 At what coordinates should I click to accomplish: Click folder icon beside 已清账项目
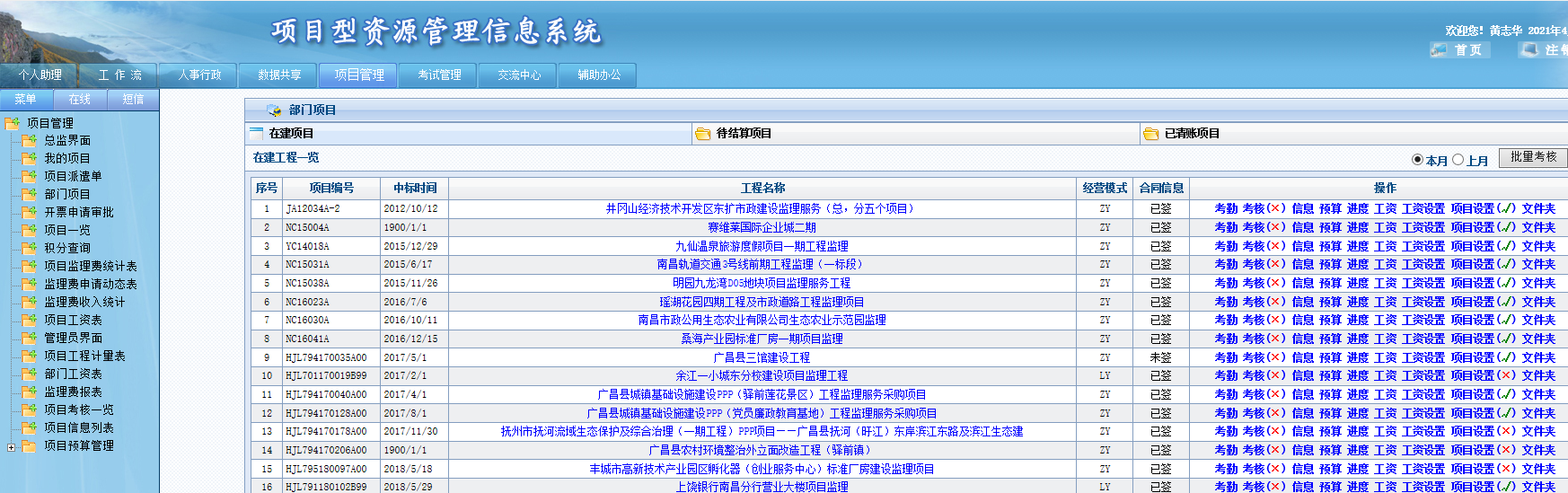[x=1151, y=134]
